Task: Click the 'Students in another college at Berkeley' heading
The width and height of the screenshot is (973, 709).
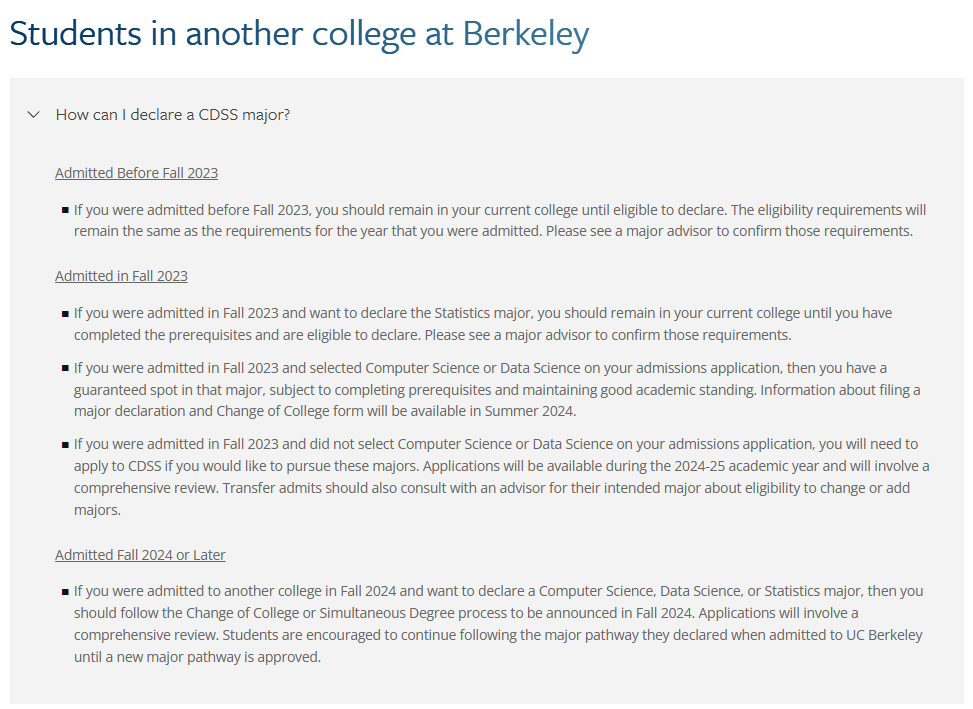Action: pyautogui.click(x=299, y=34)
